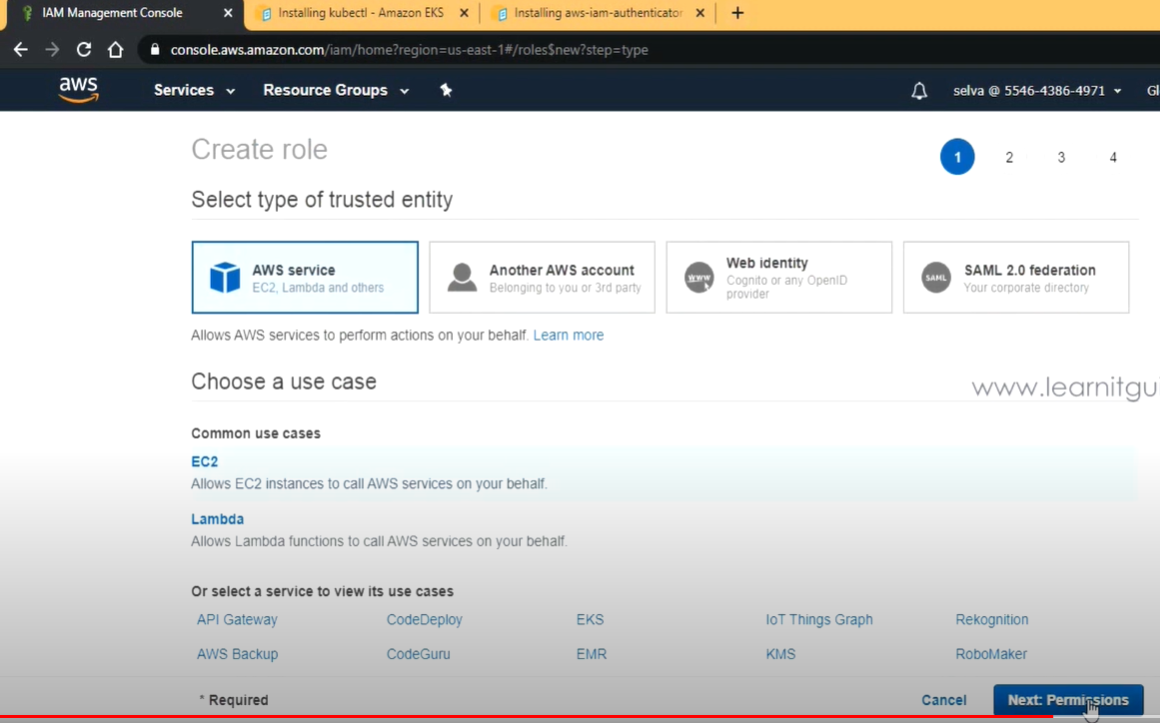Switch to the Installing kubectl - Amazon EKS tab

[x=361, y=13]
